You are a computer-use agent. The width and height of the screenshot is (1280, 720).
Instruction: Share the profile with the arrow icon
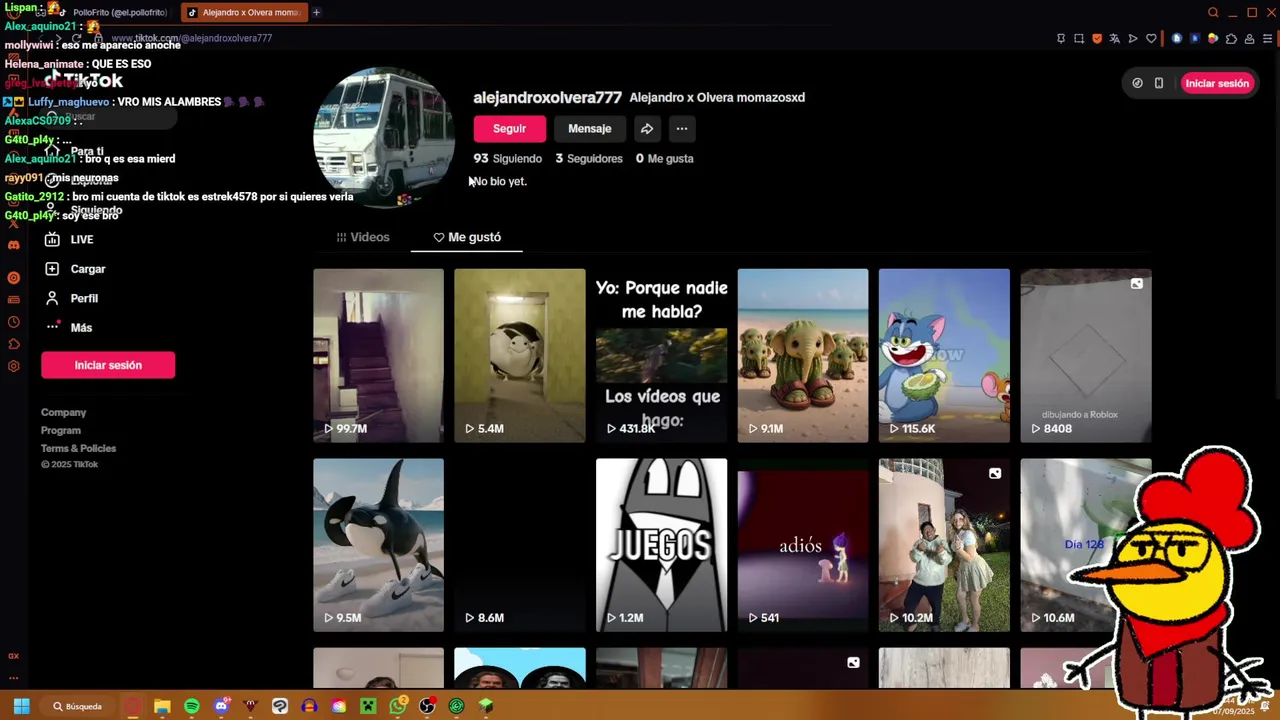click(x=647, y=129)
